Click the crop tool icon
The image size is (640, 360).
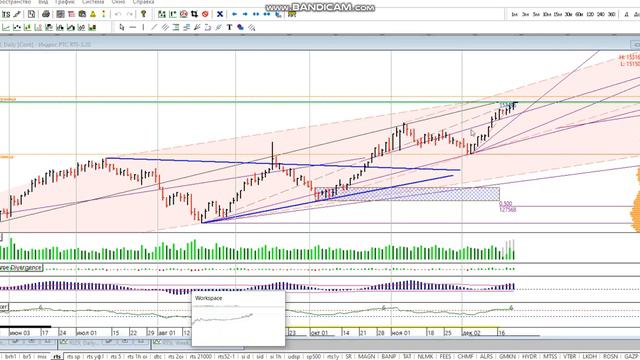coord(194,14)
